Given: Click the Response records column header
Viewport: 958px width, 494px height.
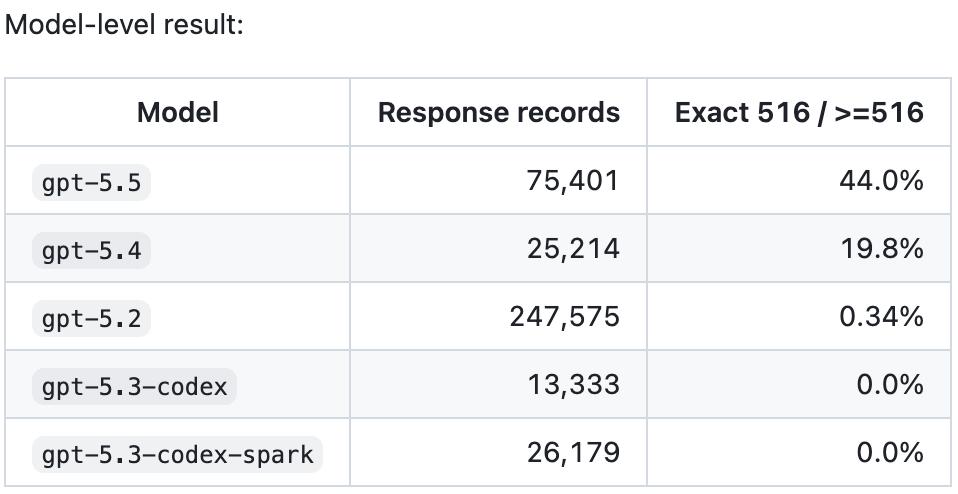Looking at the screenshot, I should [x=499, y=112].
